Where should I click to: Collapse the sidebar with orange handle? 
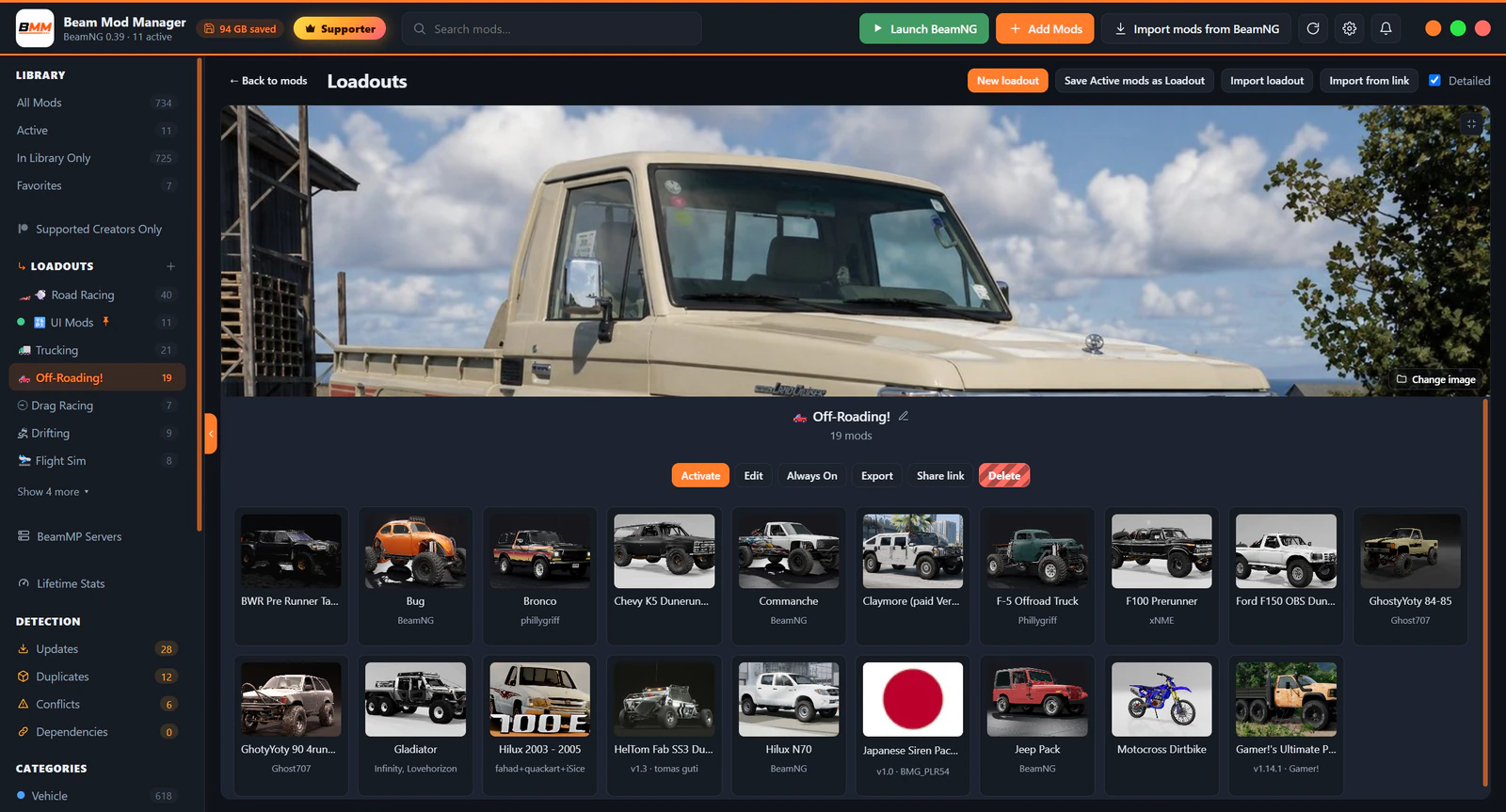(x=211, y=434)
